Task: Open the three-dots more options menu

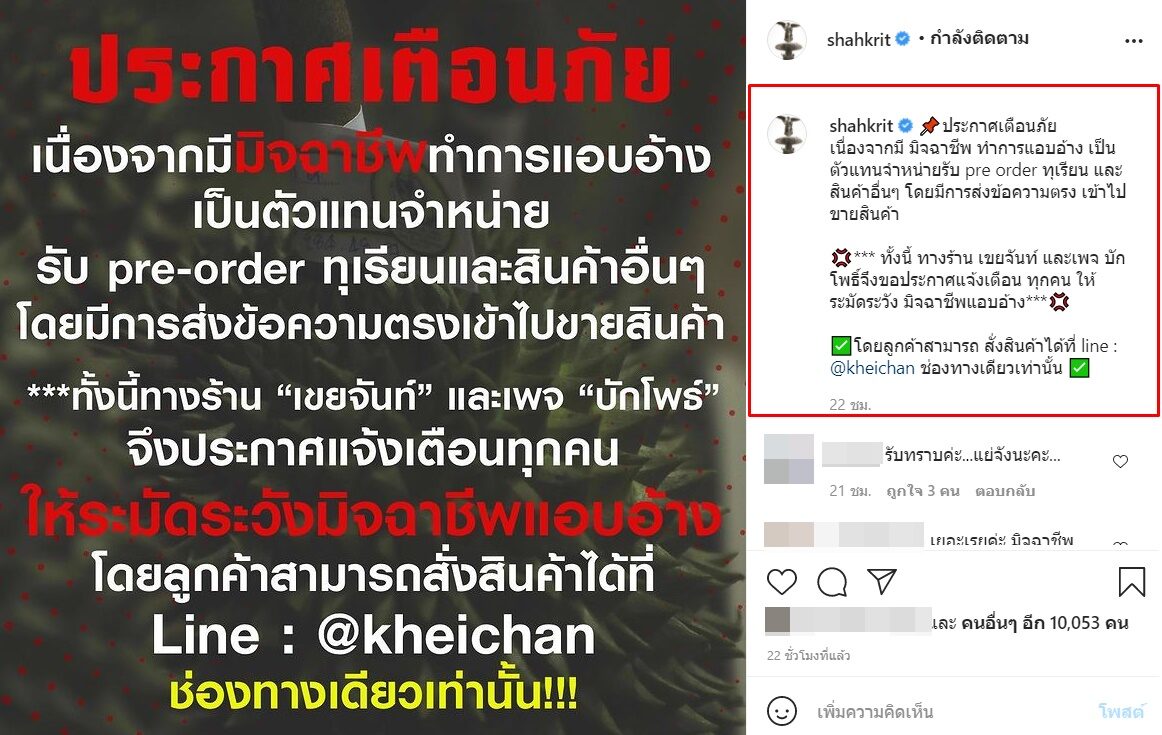Action: (x=1133, y=41)
